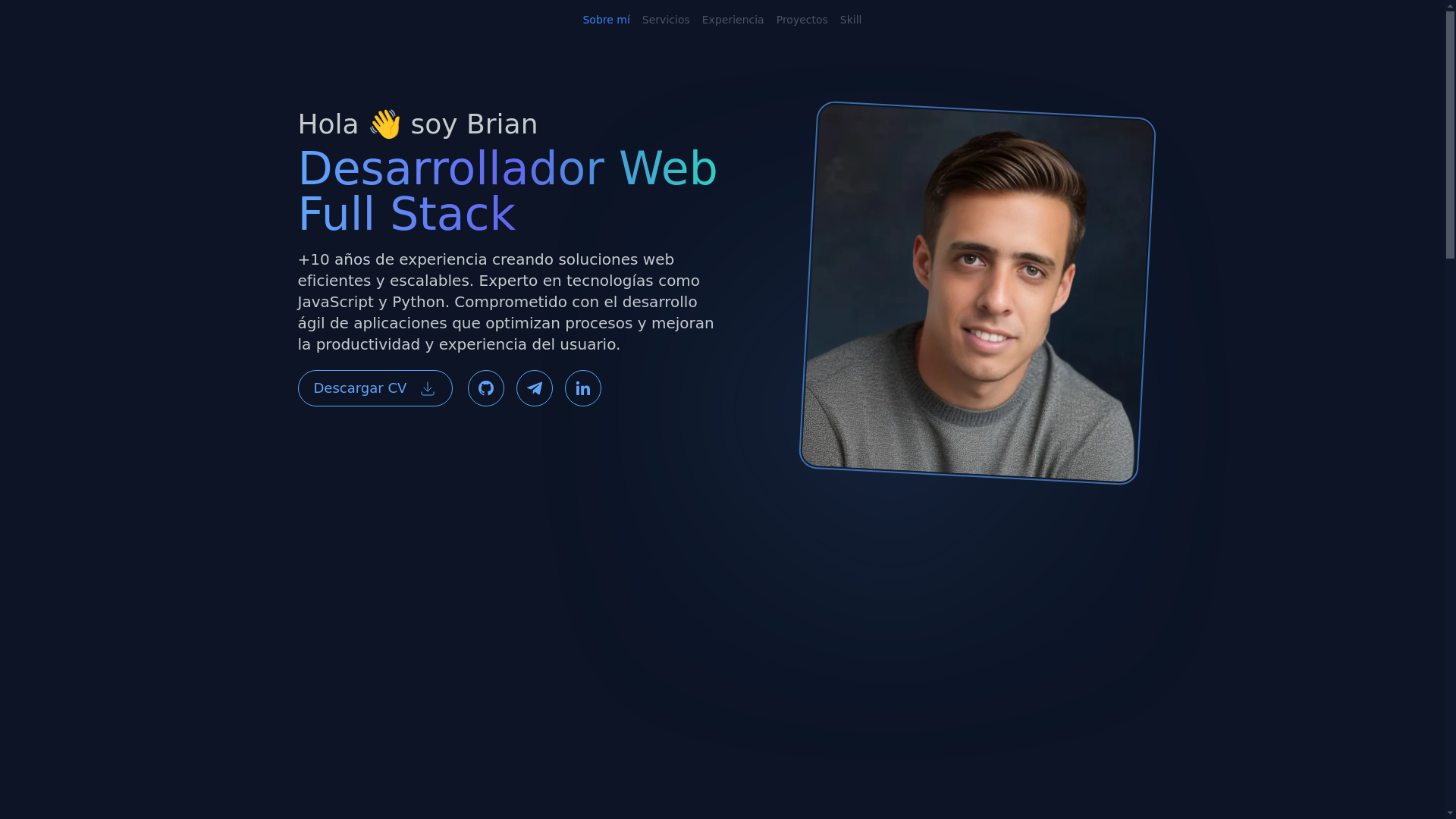Click the download arrow in Descargar CV
Screen dimensions: 1456x819
tap(428, 388)
